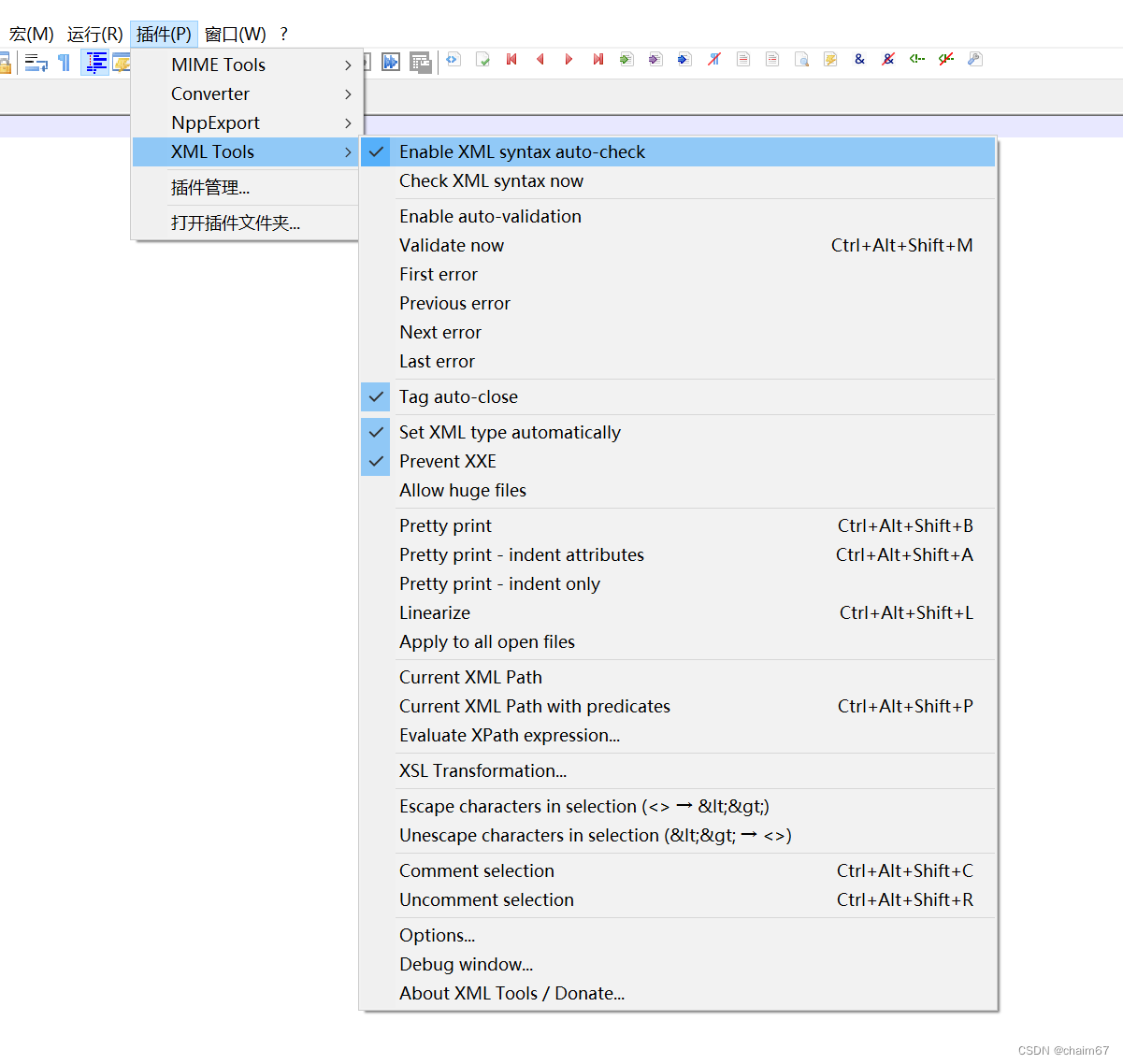Uncheck the Tag auto-close option
Viewport: 1123px width, 1064px height.
point(458,396)
